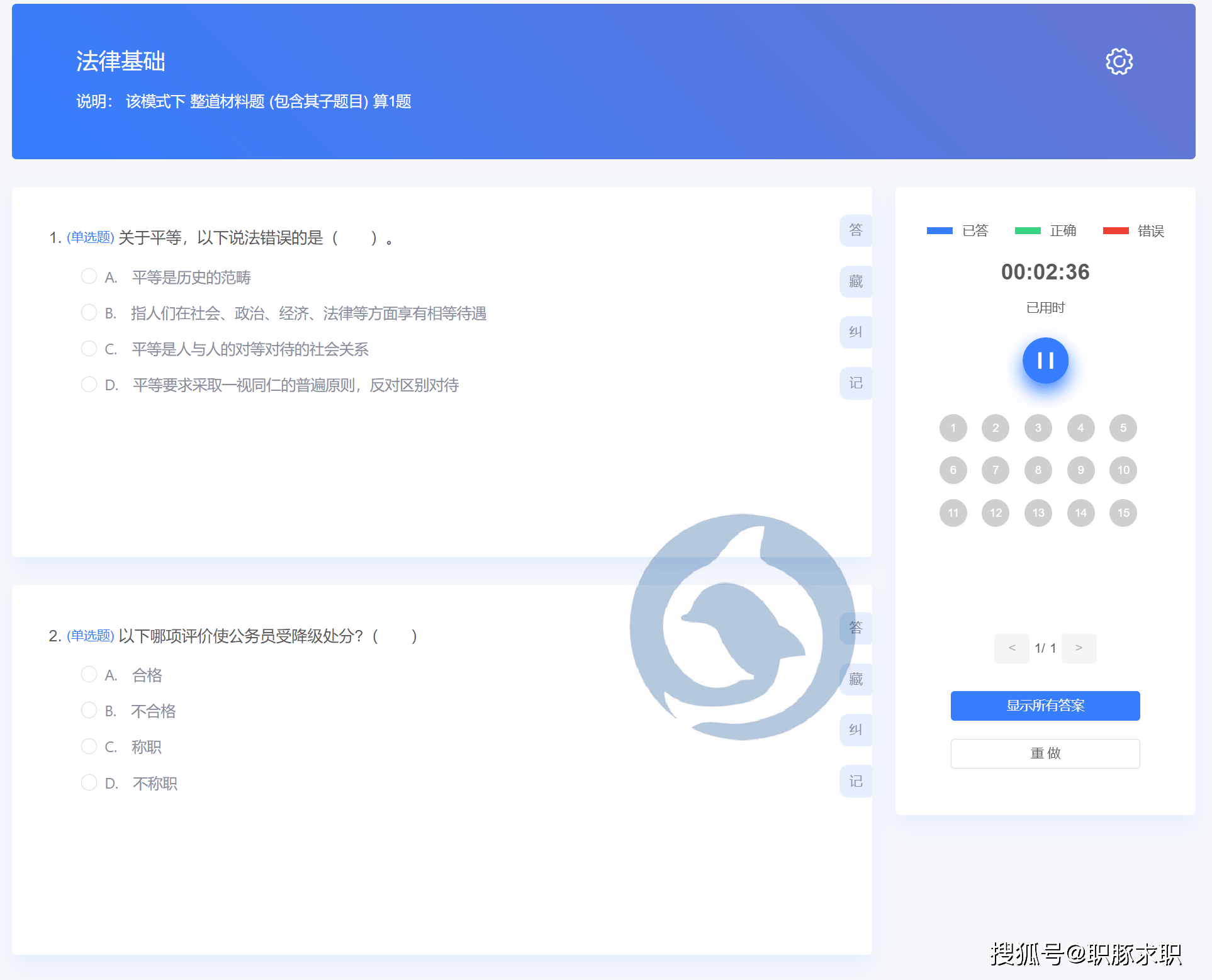Viewport: 1212px width, 980px height.
Task: Click question 2's 纠 correction side button
Action: (x=855, y=730)
